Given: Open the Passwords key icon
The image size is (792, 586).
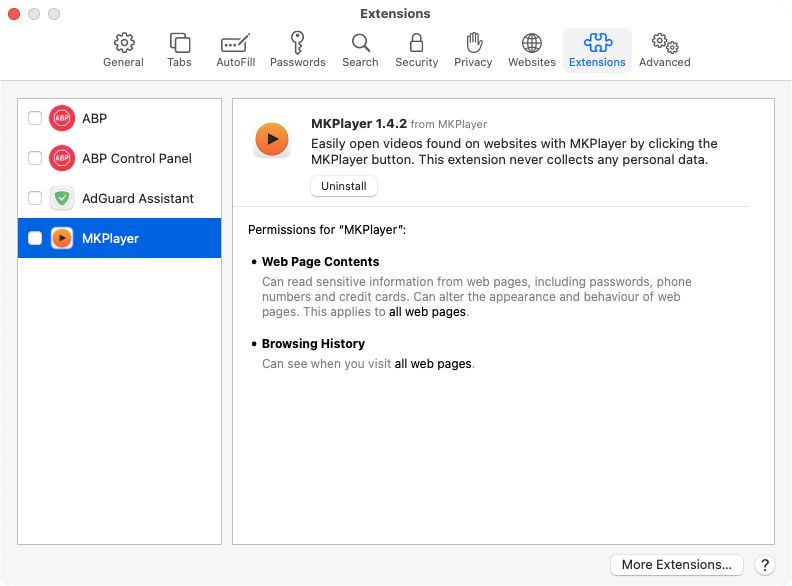Looking at the screenshot, I should [x=298, y=43].
